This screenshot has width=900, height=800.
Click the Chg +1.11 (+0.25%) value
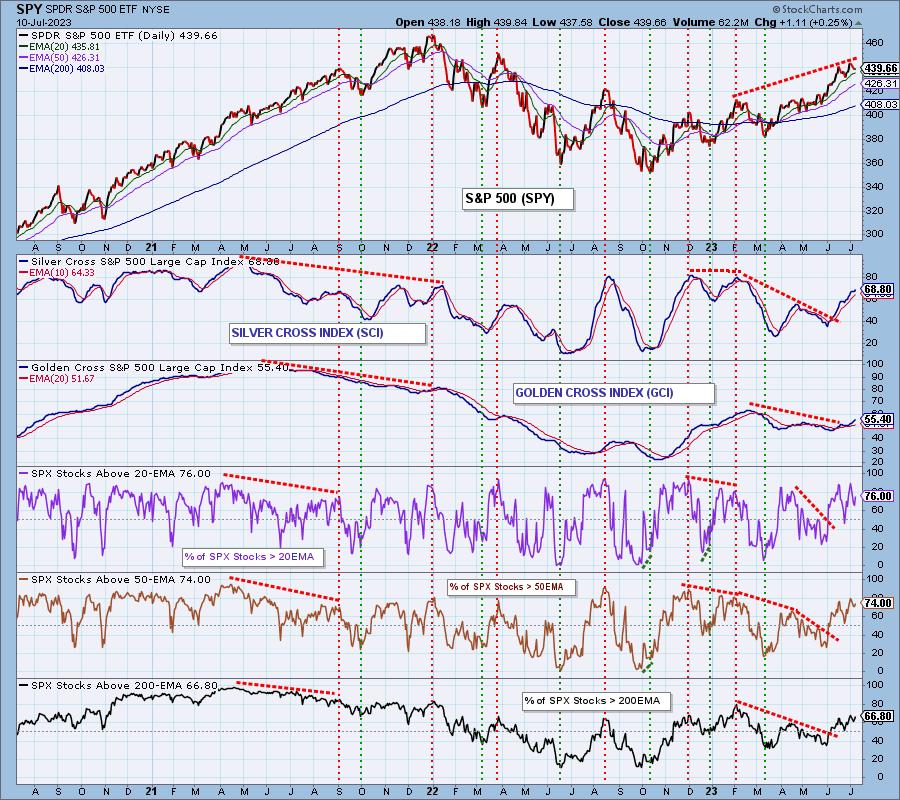[x=803, y=22]
